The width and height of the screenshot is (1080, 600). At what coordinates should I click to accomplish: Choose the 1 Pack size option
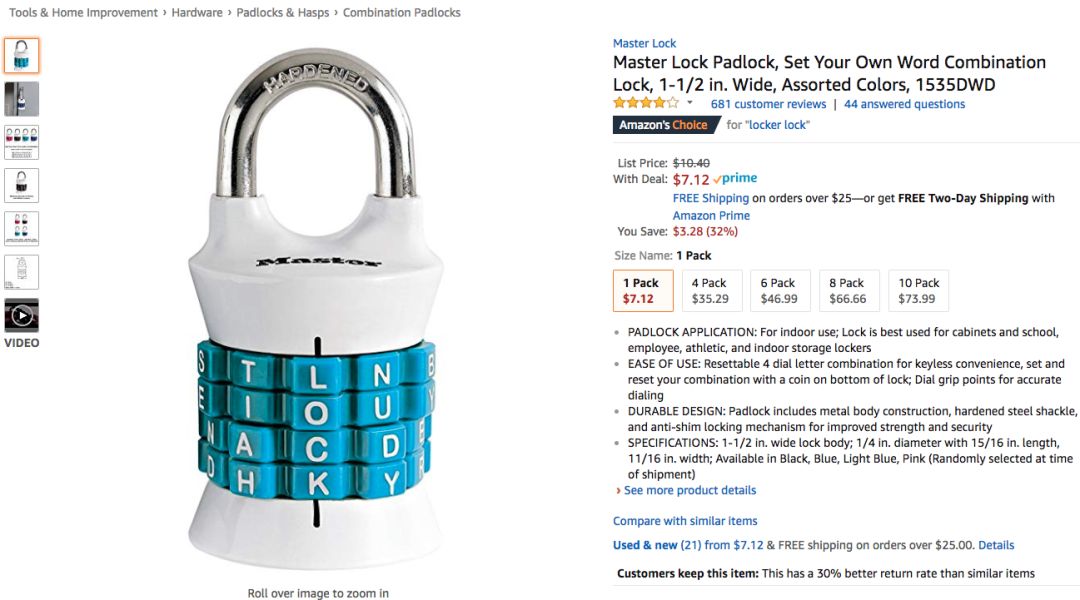(x=642, y=290)
